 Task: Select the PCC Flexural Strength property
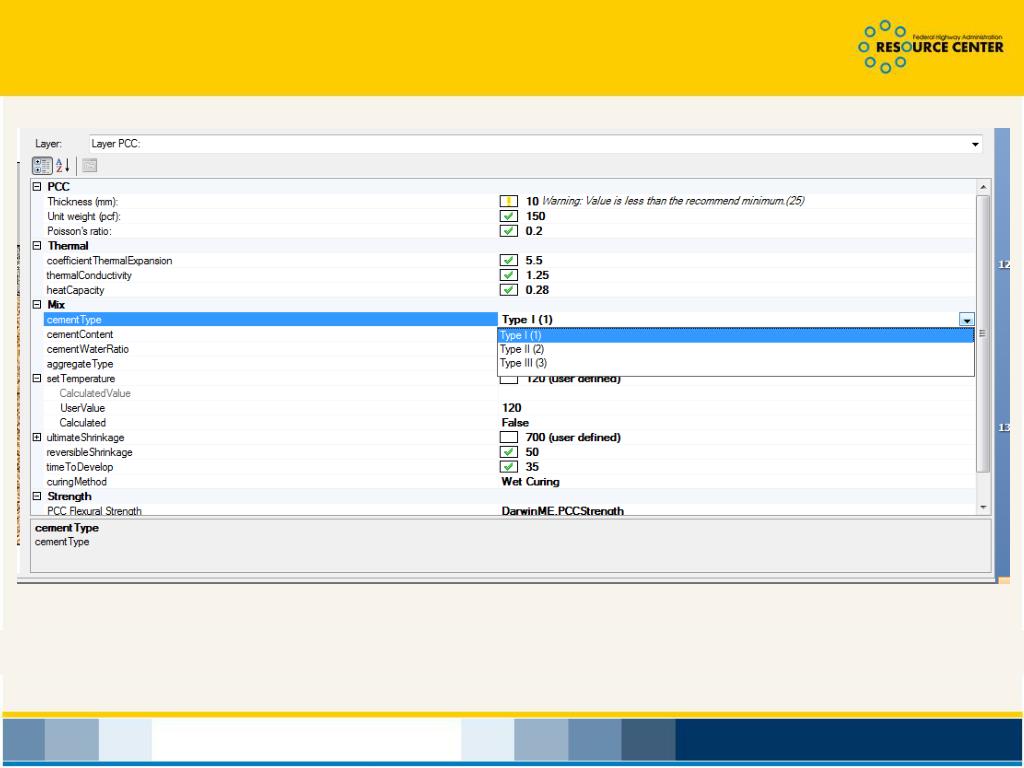tap(94, 511)
